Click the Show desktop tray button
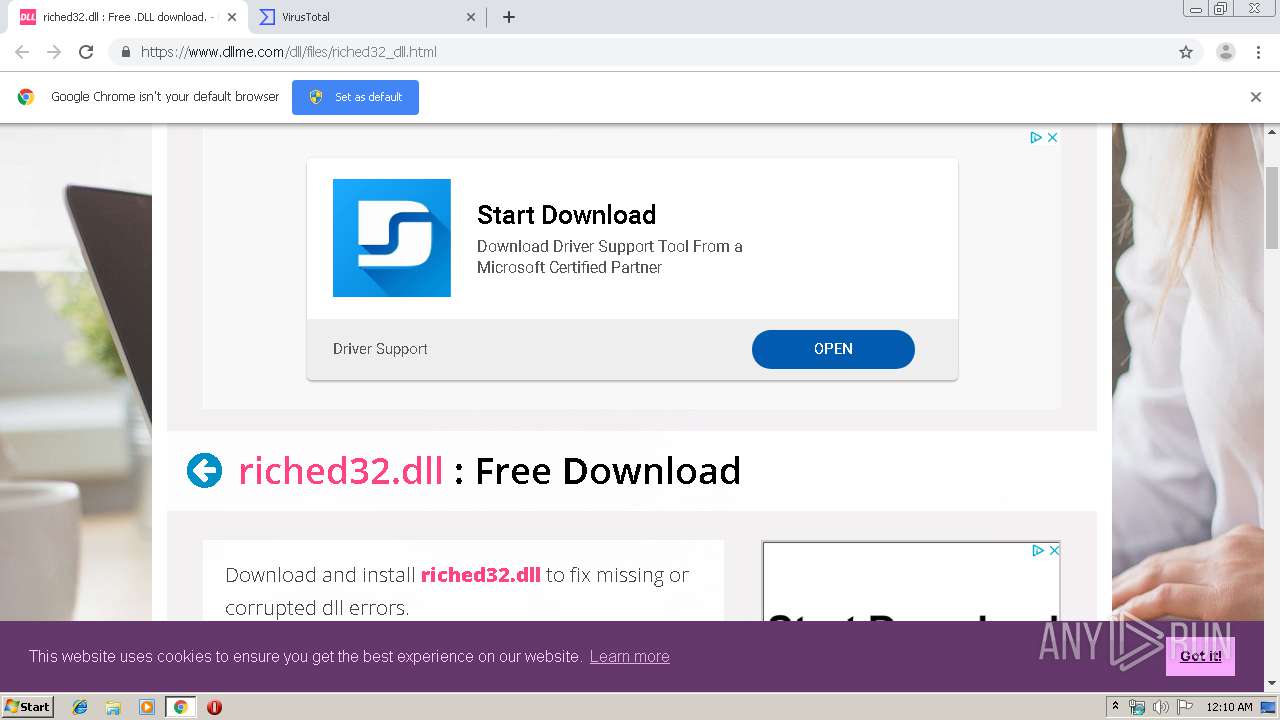This screenshot has width=1280, height=720. click(1269, 707)
